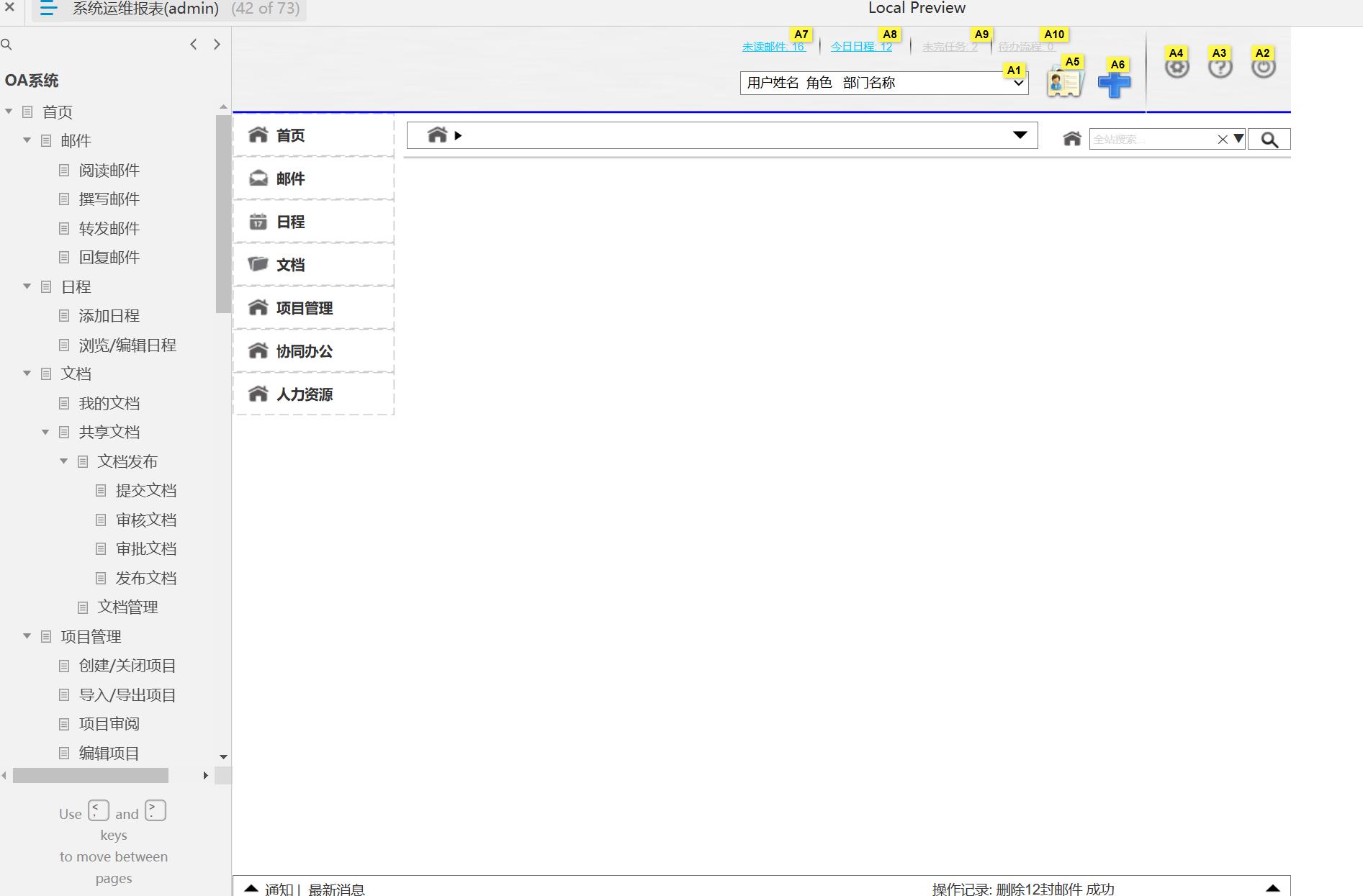This screenshot has width=1363, height=896.
Task: Select the 审批文档 page in tree
Action: click(x=145, y=548)
